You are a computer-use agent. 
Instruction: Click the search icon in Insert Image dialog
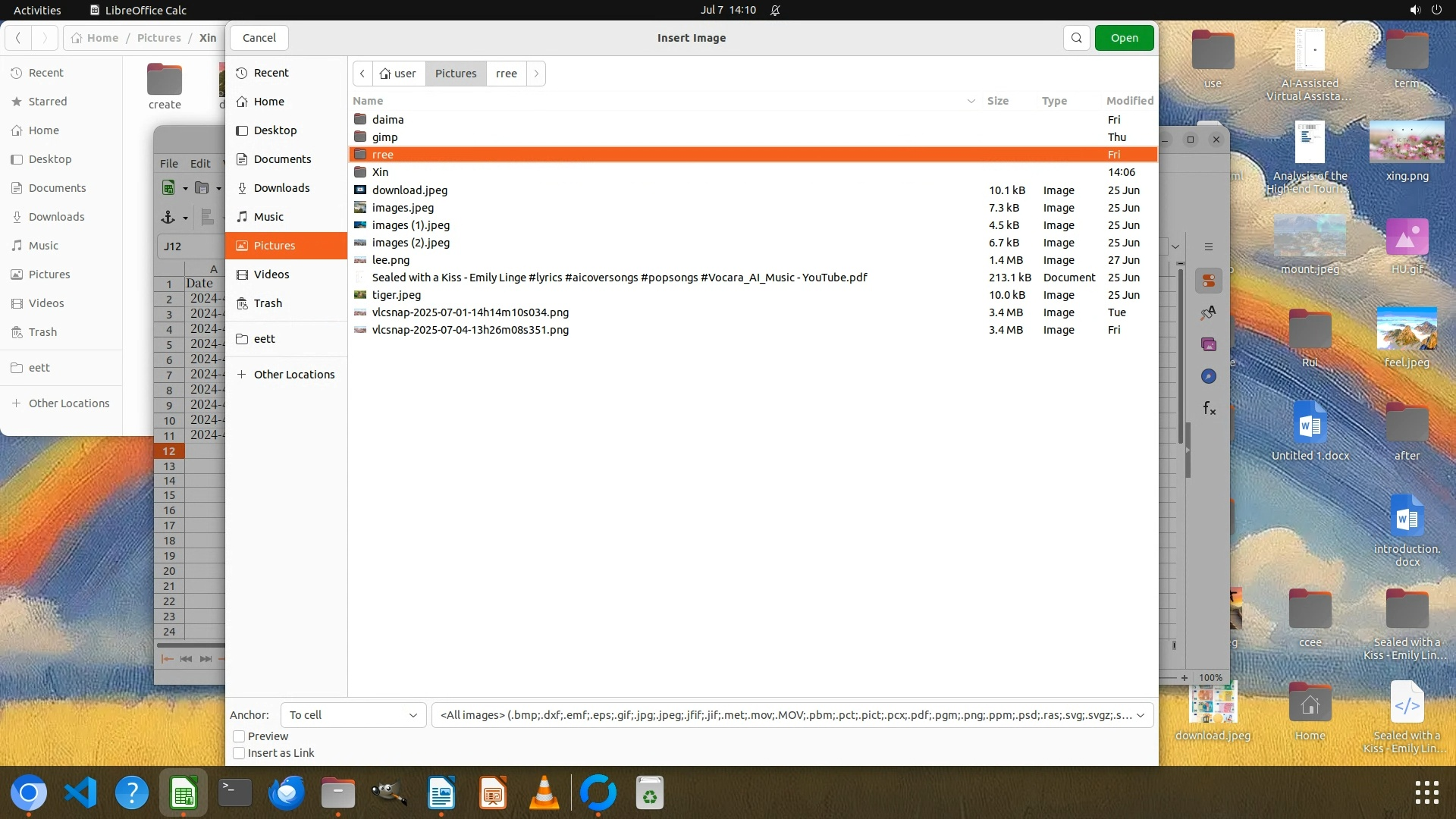point(1076,38)
